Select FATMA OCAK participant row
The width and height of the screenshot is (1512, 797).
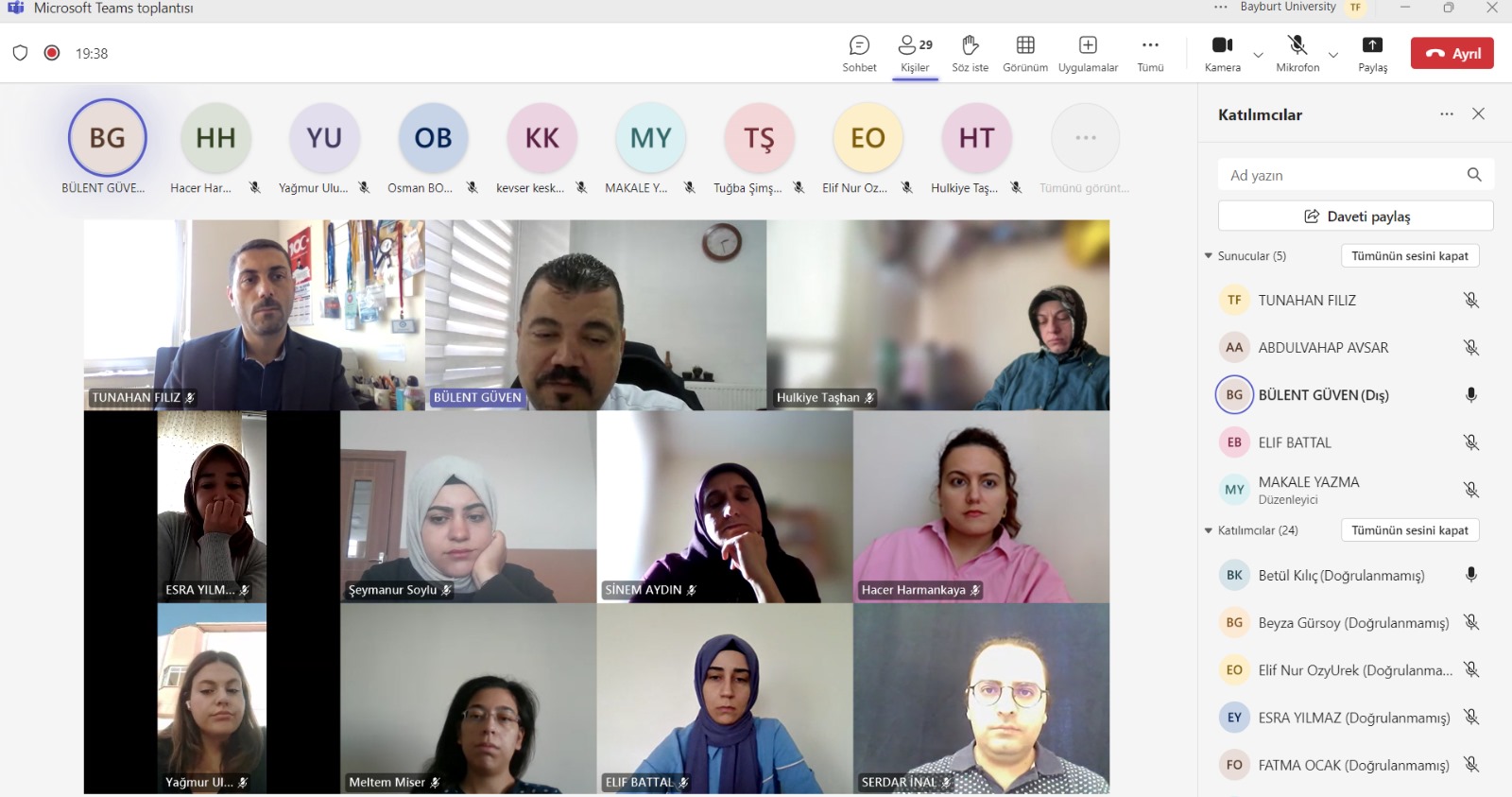pos(1349,764)
